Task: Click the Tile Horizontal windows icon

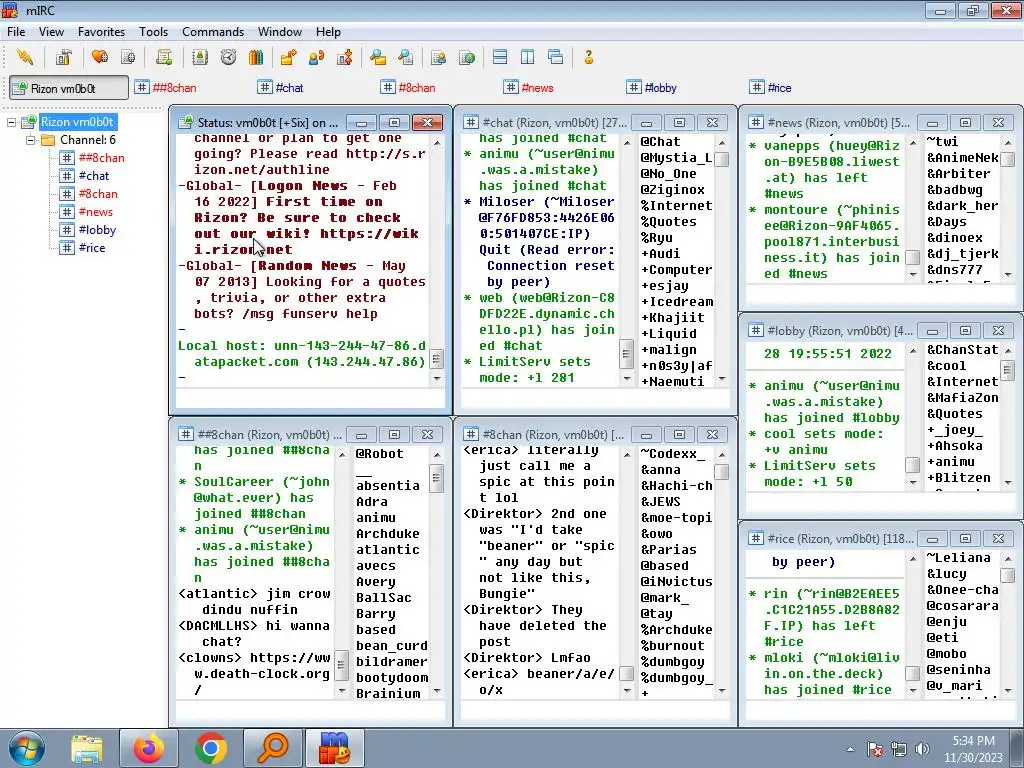Action: [x=500, y=57]
